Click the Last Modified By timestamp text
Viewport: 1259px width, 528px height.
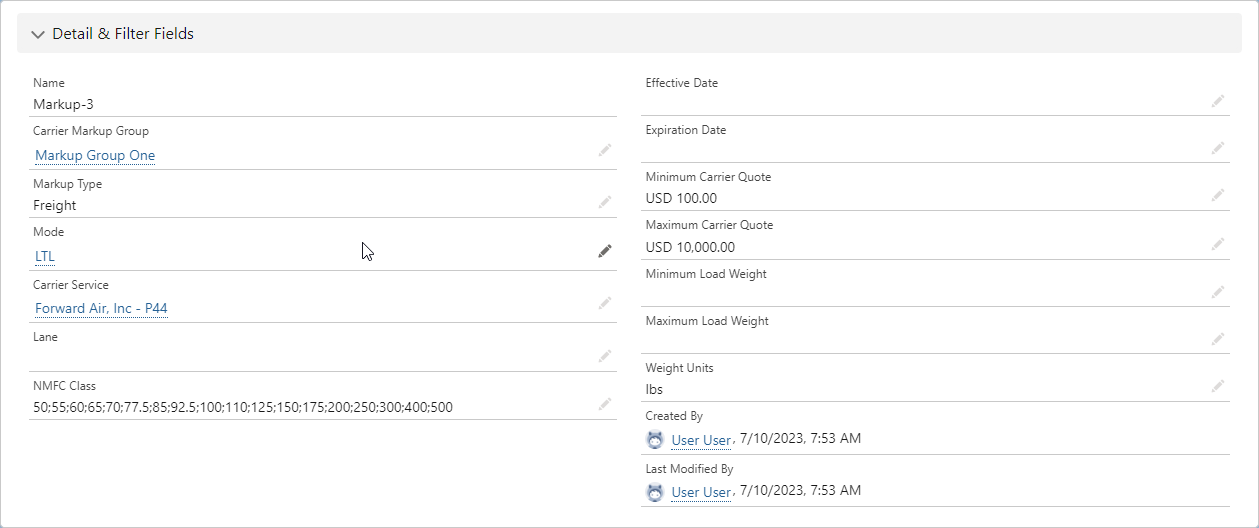(800, 490)
